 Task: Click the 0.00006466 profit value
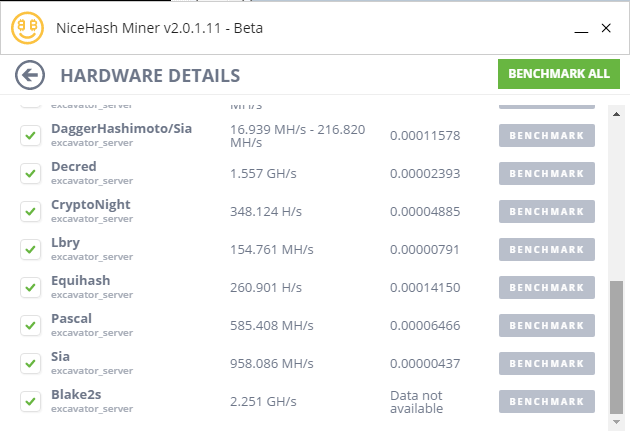click(425, 325)
